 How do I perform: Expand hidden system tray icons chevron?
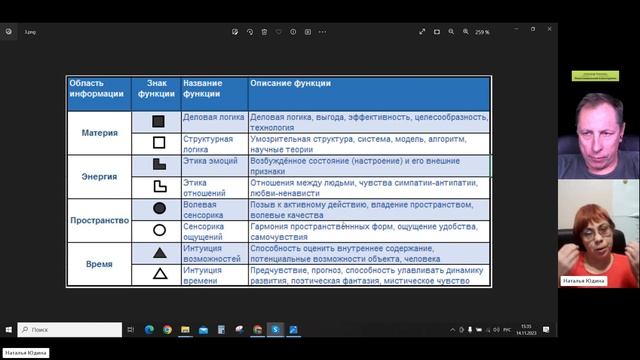click(452, 330)
